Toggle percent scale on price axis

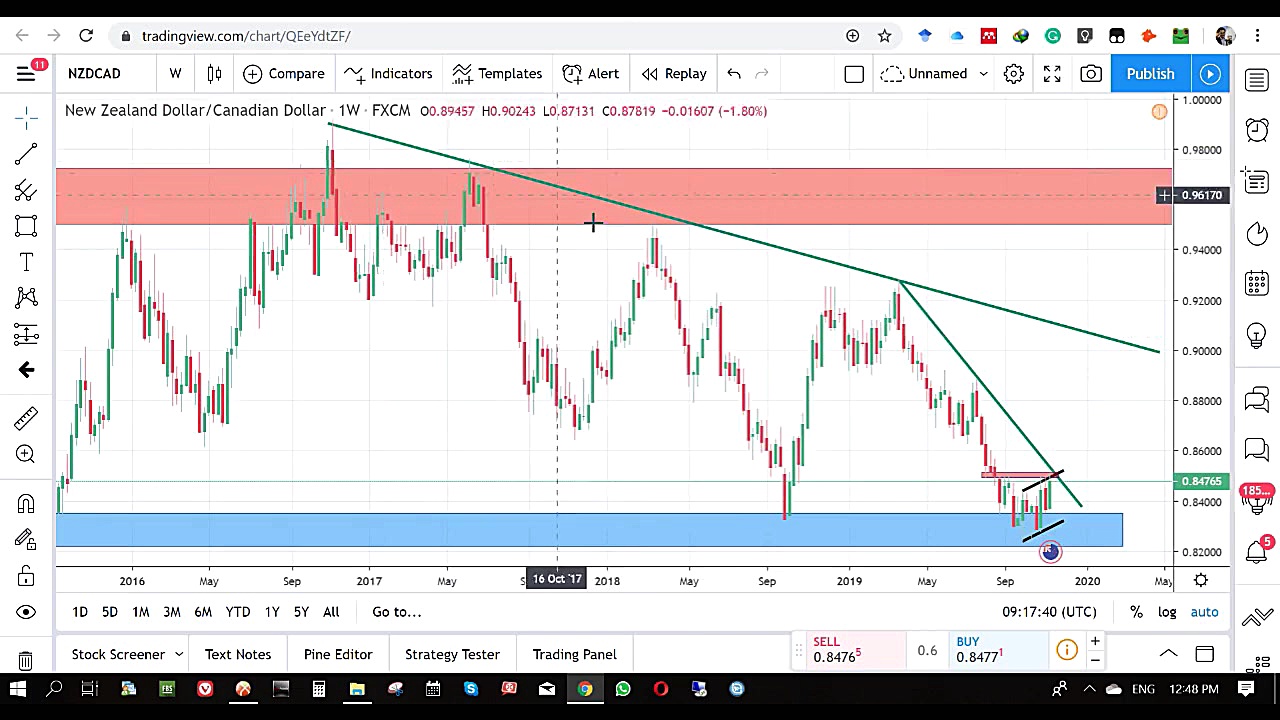[x=1136, y=612]
